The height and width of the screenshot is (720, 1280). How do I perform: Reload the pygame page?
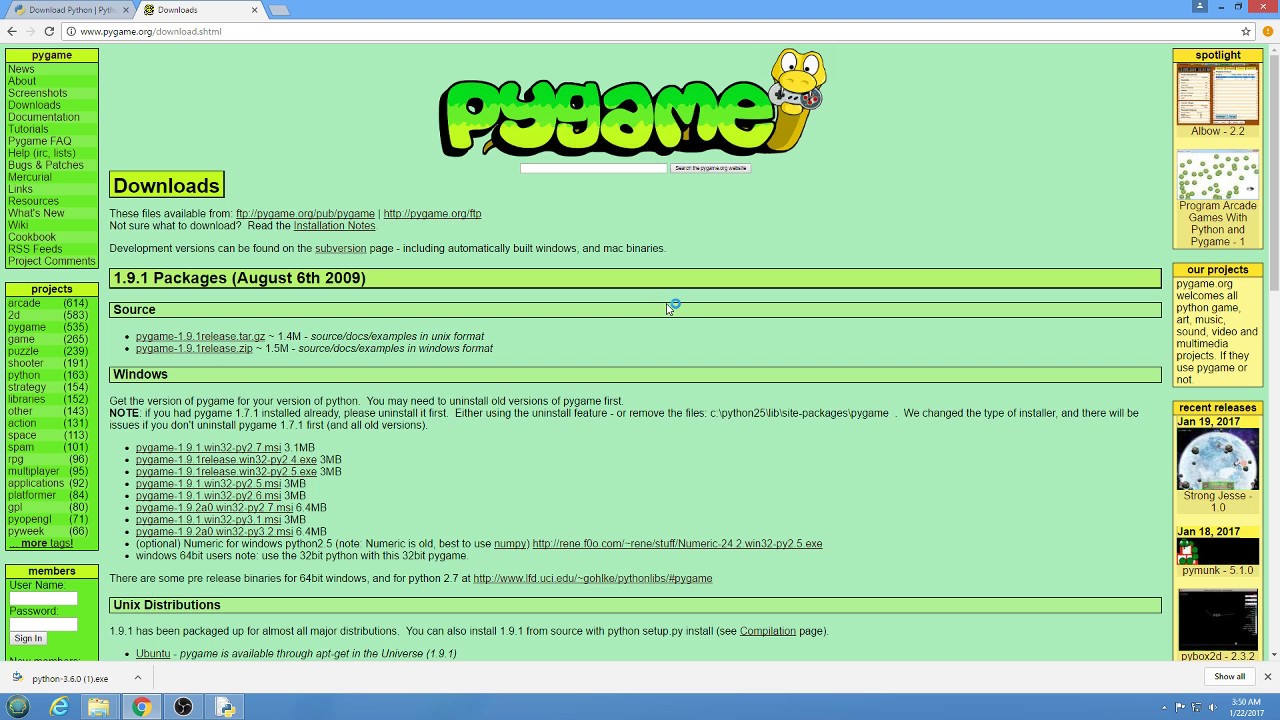[48, 31]
